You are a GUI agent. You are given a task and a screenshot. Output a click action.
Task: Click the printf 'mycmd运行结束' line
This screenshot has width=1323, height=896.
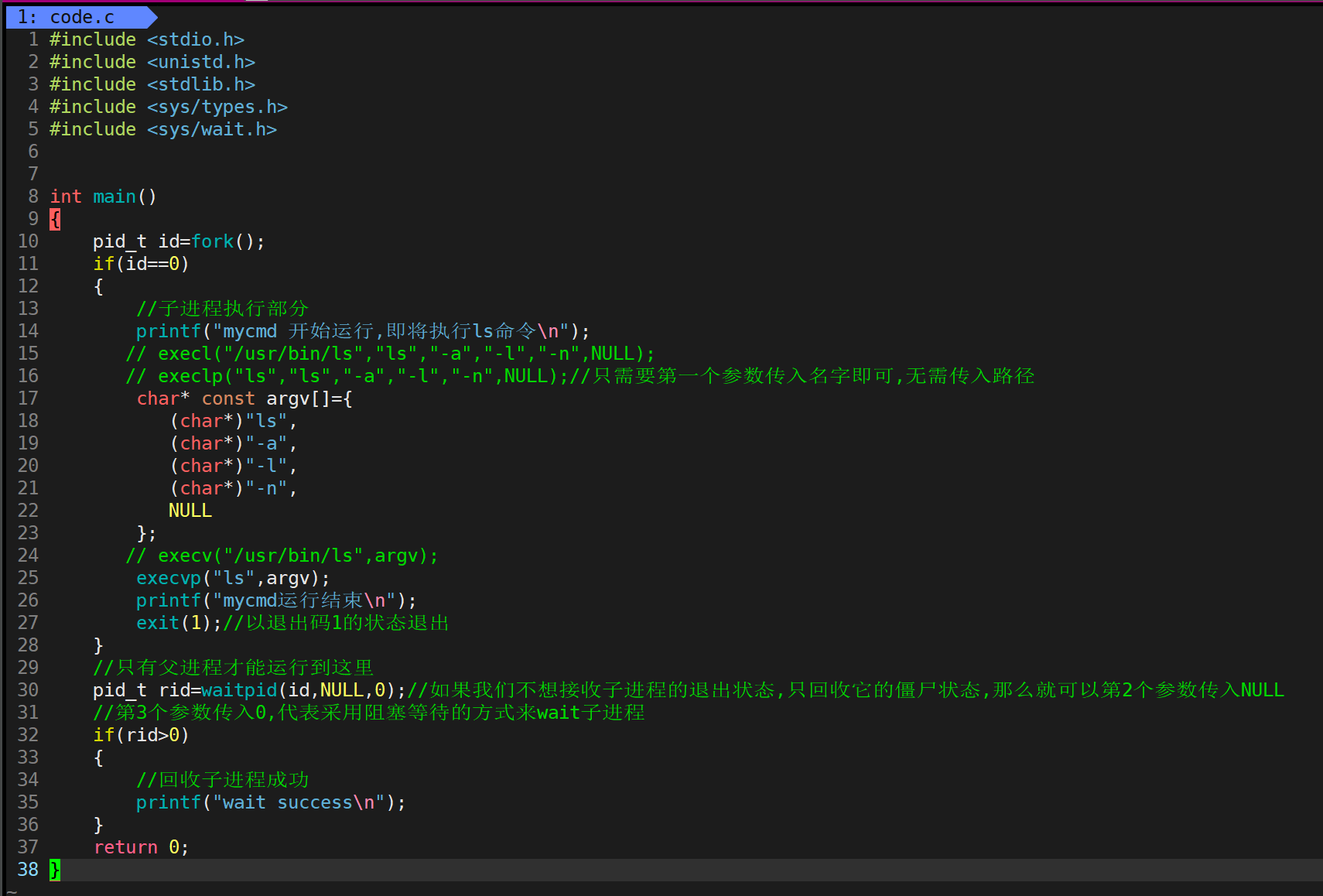[x=276, y=600]
